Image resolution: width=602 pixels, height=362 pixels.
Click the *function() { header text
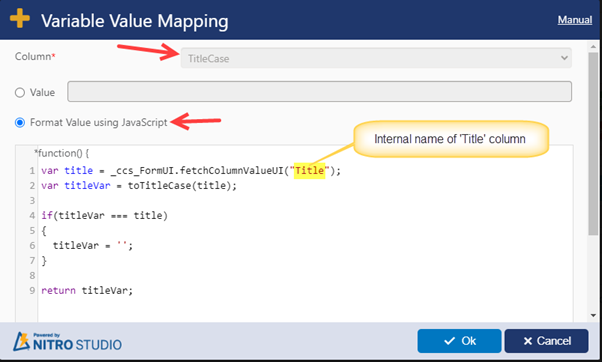tap(61, 154)
